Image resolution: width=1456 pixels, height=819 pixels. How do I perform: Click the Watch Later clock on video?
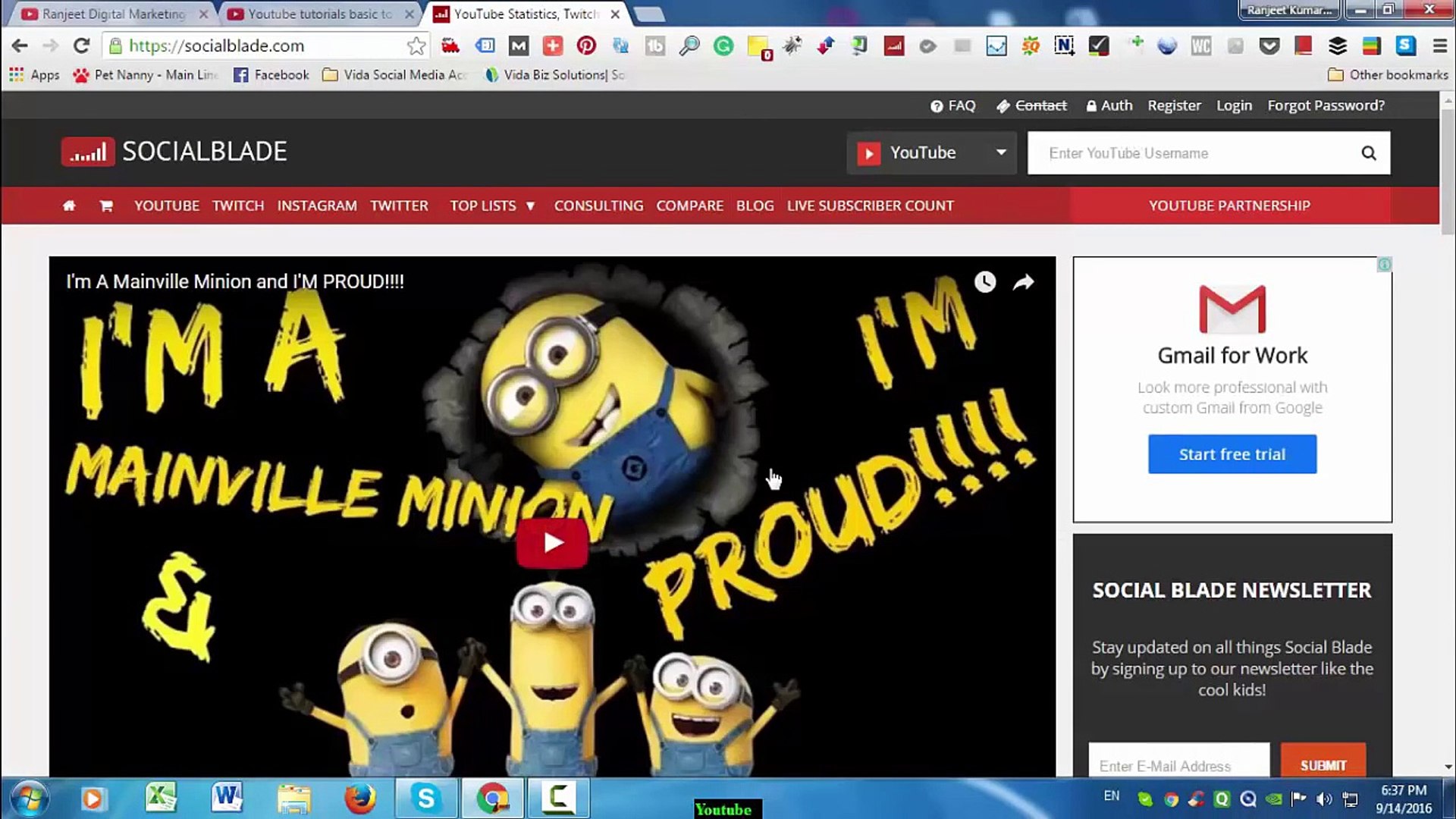pos(984,282)
